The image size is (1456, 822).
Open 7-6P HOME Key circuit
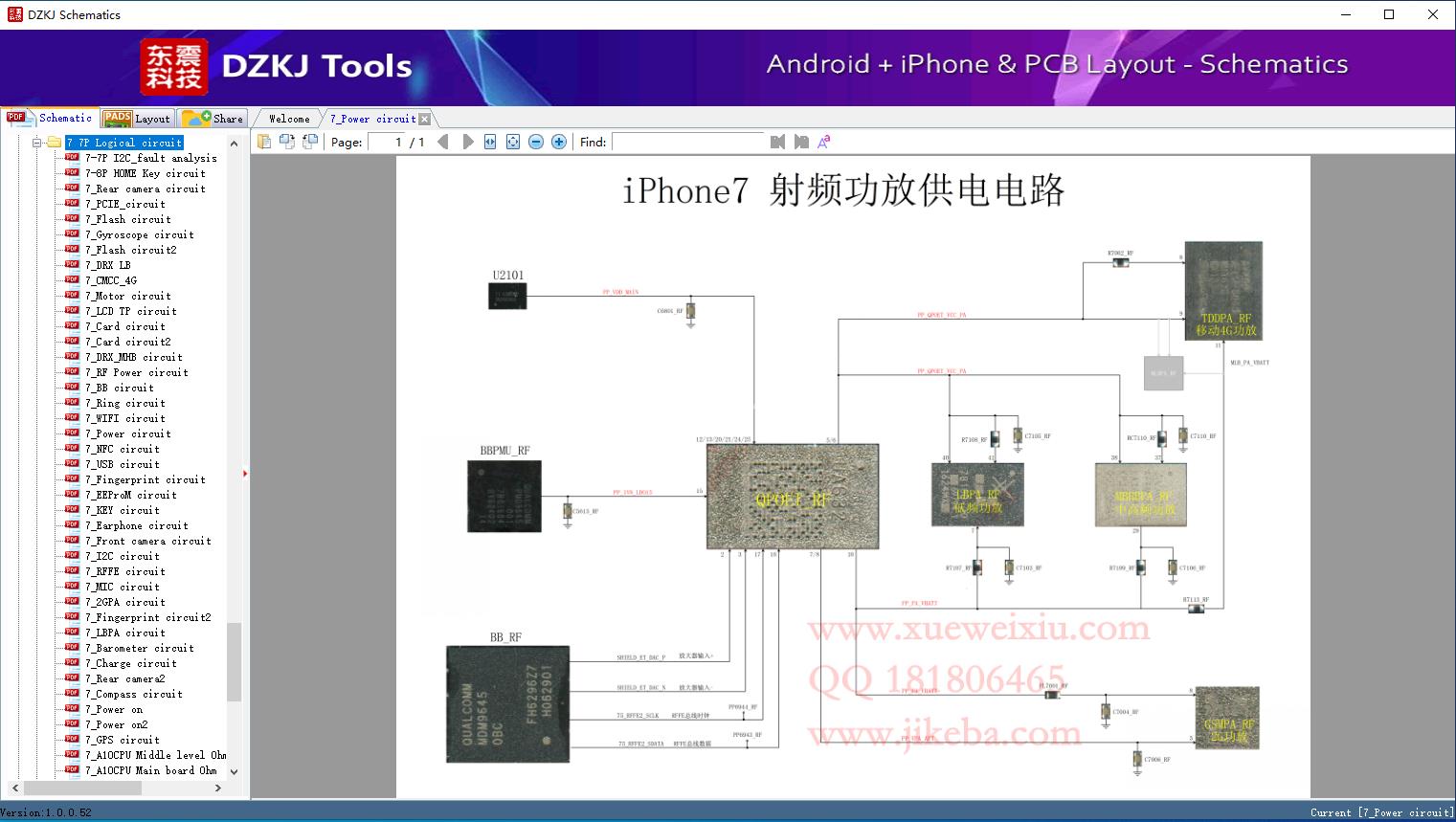tap(146, 173)
